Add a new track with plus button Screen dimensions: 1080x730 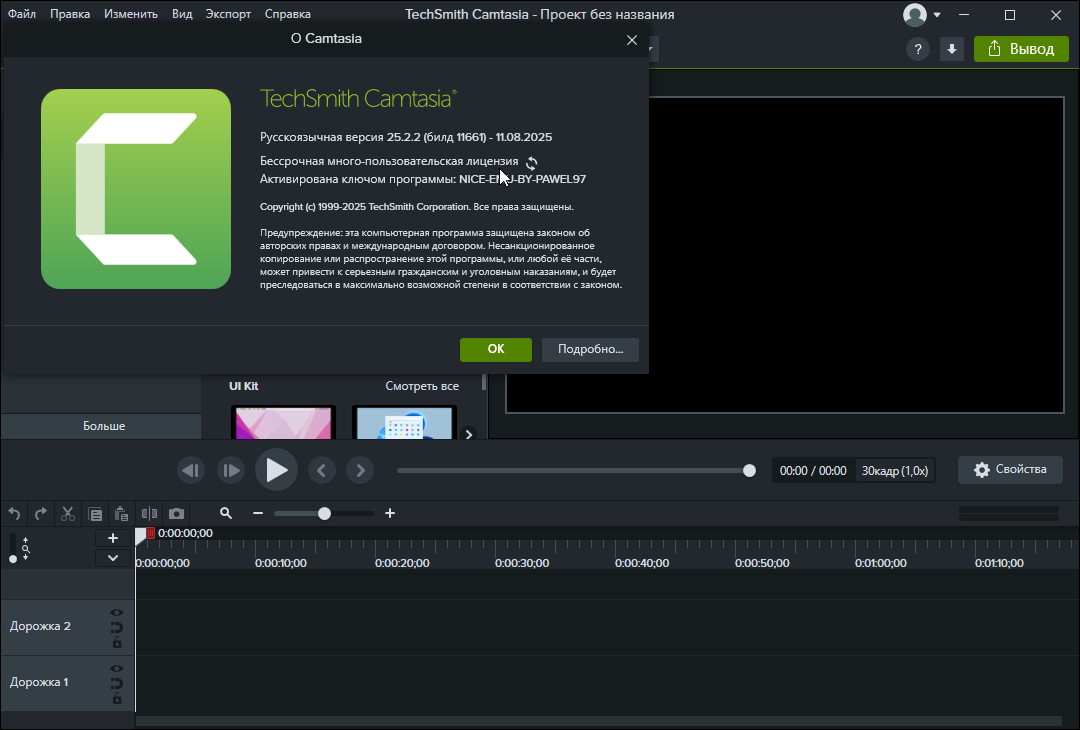pos(113,539)
